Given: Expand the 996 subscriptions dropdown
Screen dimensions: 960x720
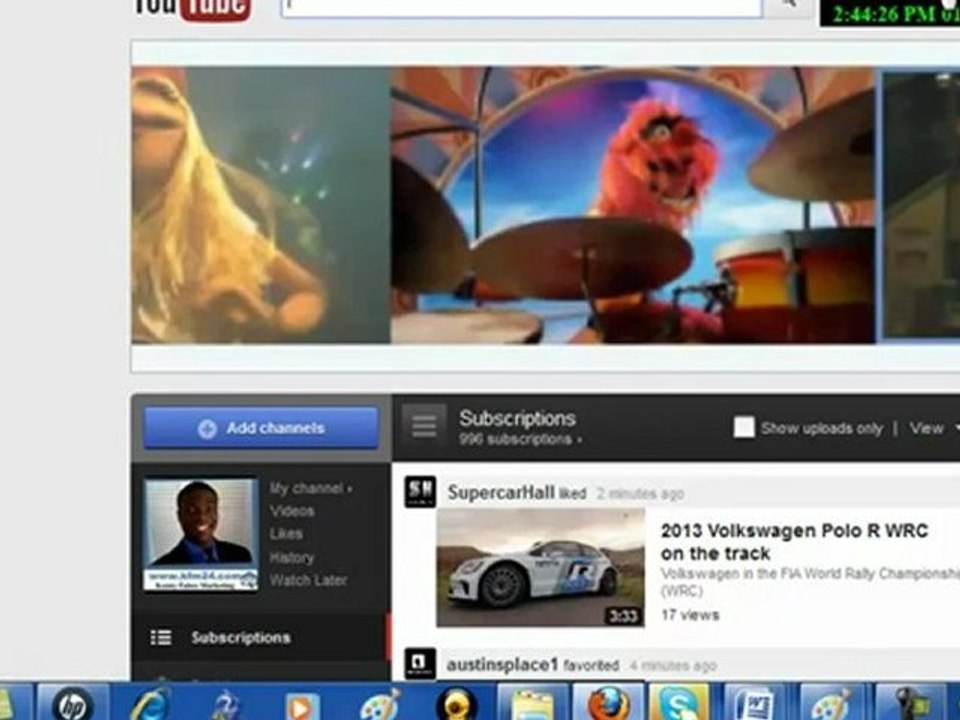Looking at the screenshot, I should [x=520, y=440].
